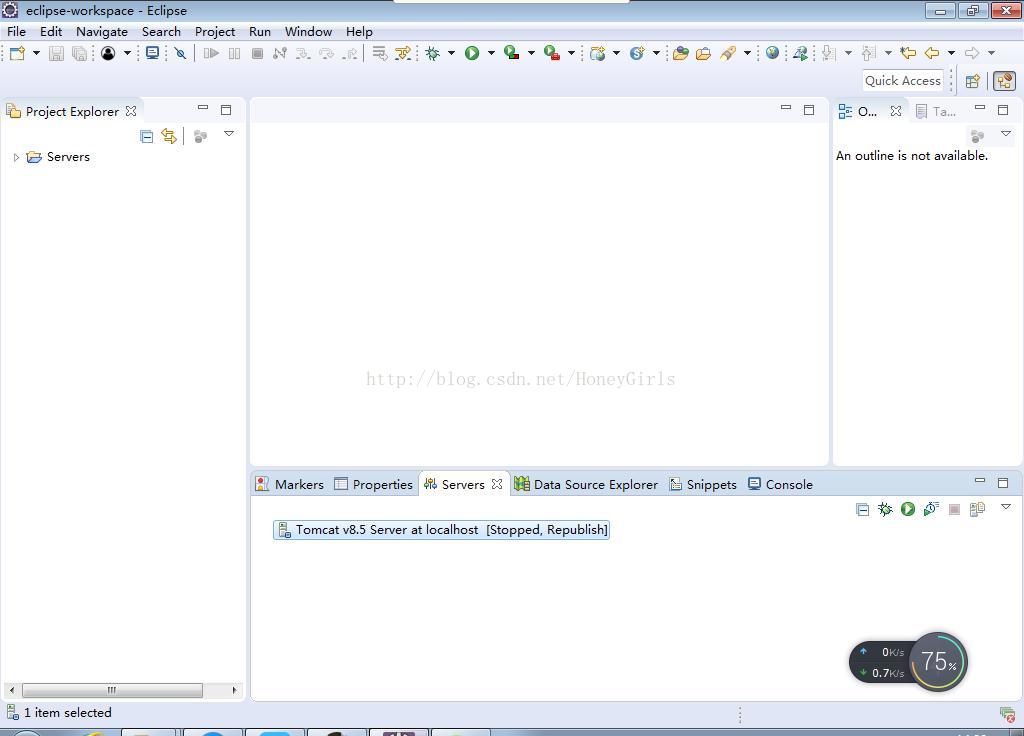Click the Quick Access search field
This screenshot has width=1024, height=736.
[903, 81]
